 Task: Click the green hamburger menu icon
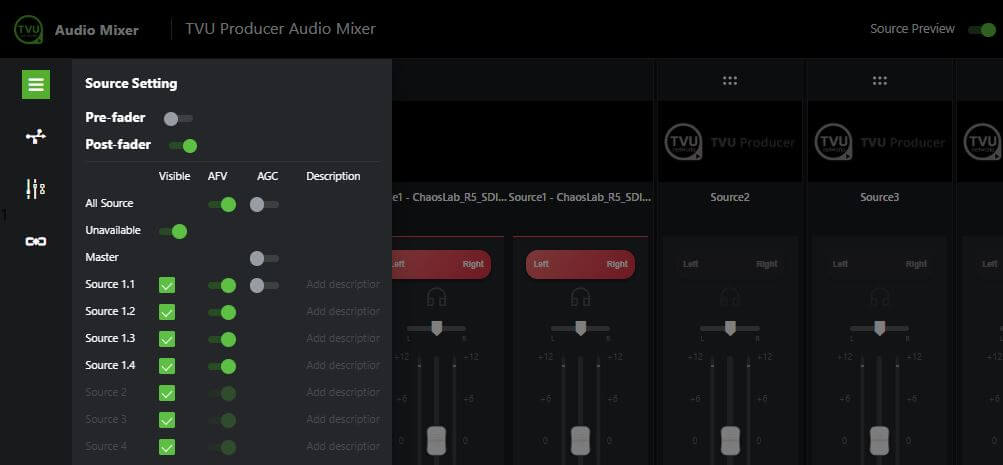[36, 84]
